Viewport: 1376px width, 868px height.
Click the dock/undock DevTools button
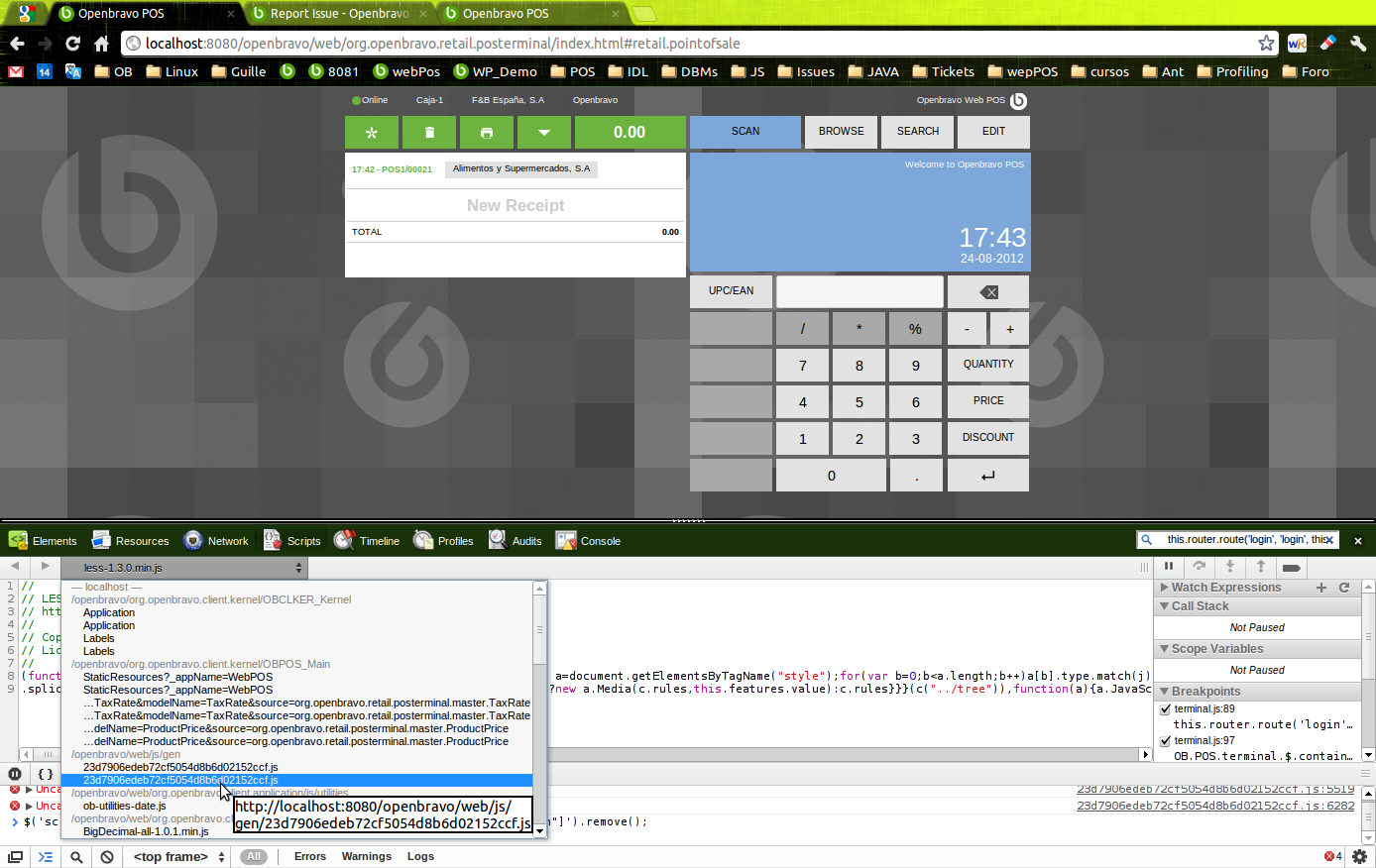(15, 857)
